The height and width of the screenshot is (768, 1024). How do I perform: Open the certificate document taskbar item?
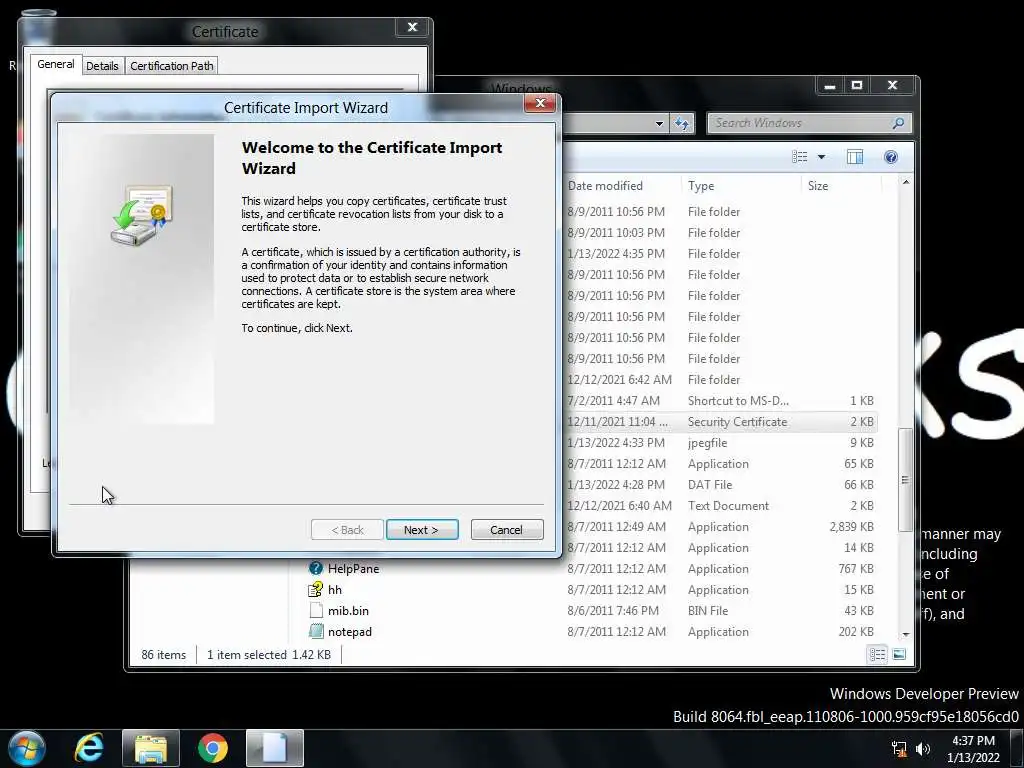click(275, 748)
